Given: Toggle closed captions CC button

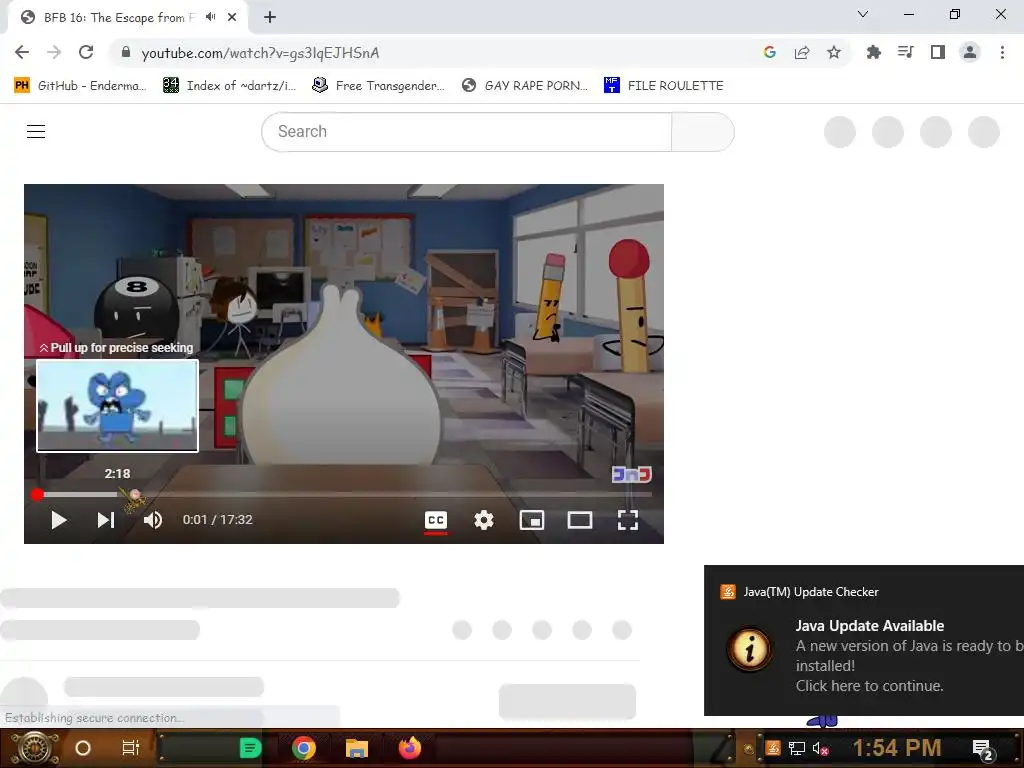Looking at the screenshot, I should pyautogui.click(x=436, y=520).
